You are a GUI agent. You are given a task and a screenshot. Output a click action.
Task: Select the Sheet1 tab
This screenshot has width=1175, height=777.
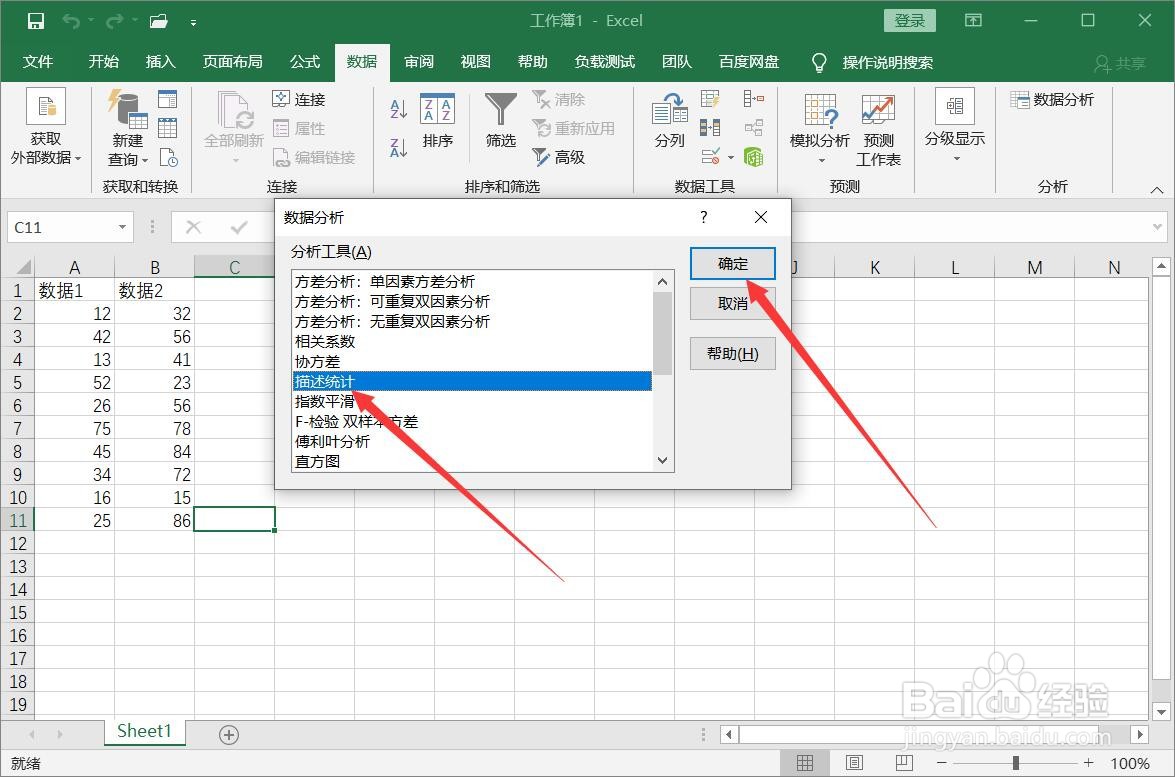[145, 731]
